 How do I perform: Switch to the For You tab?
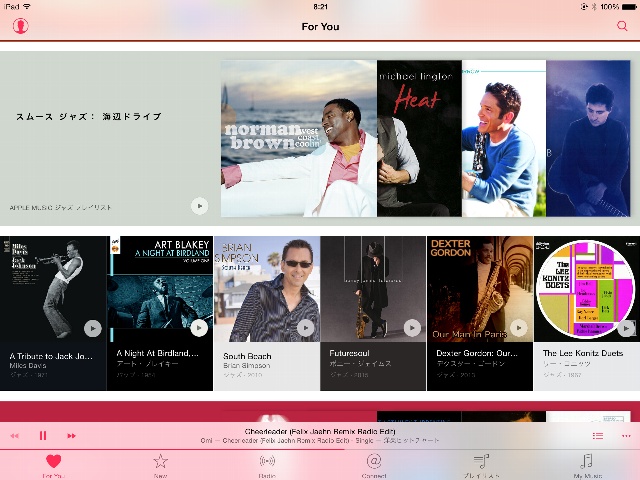coord(53,465)
